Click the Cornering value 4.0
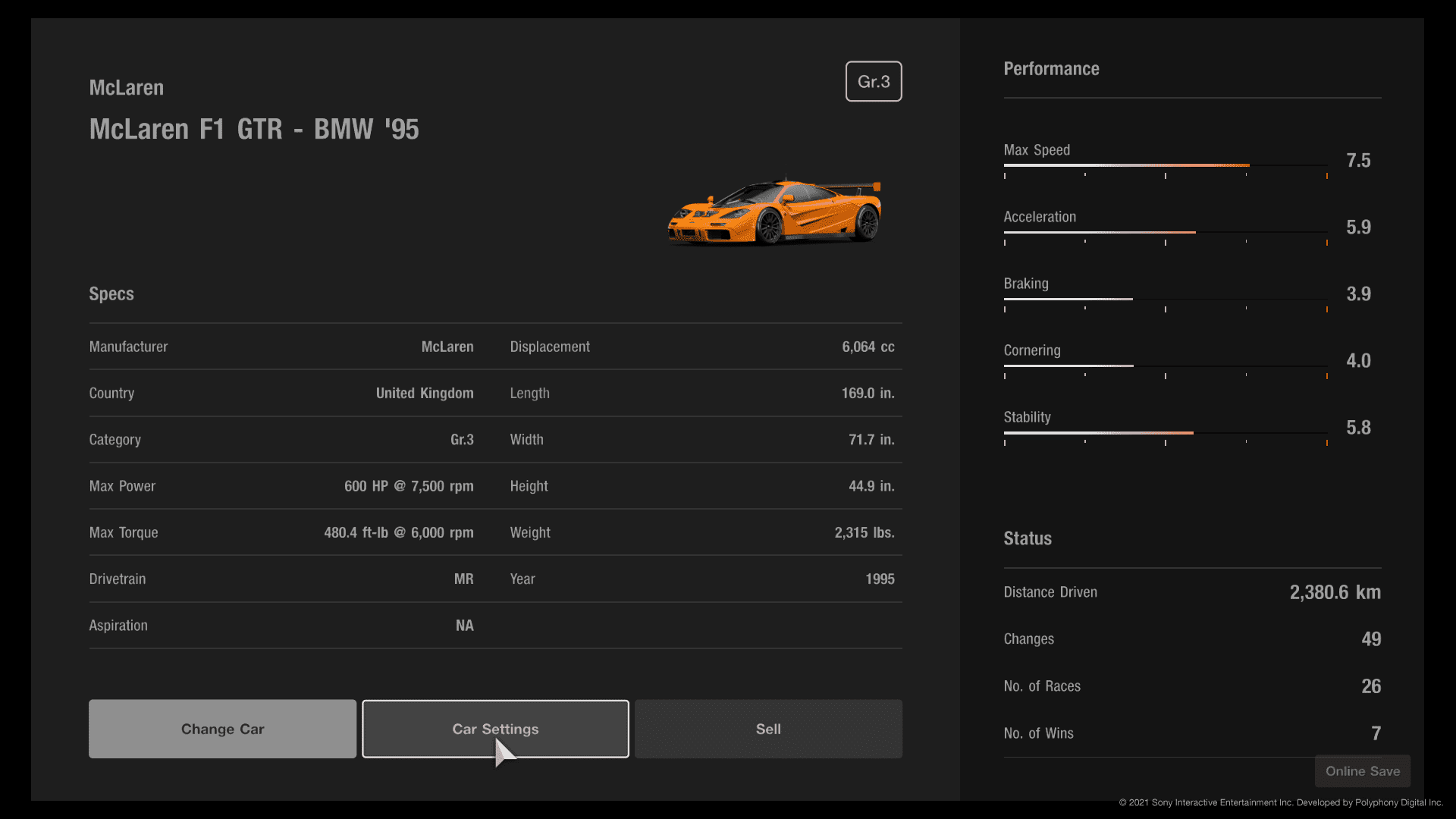This screenshot has width=1456, height=819. pyautogui.click(x=1358, y=361)
